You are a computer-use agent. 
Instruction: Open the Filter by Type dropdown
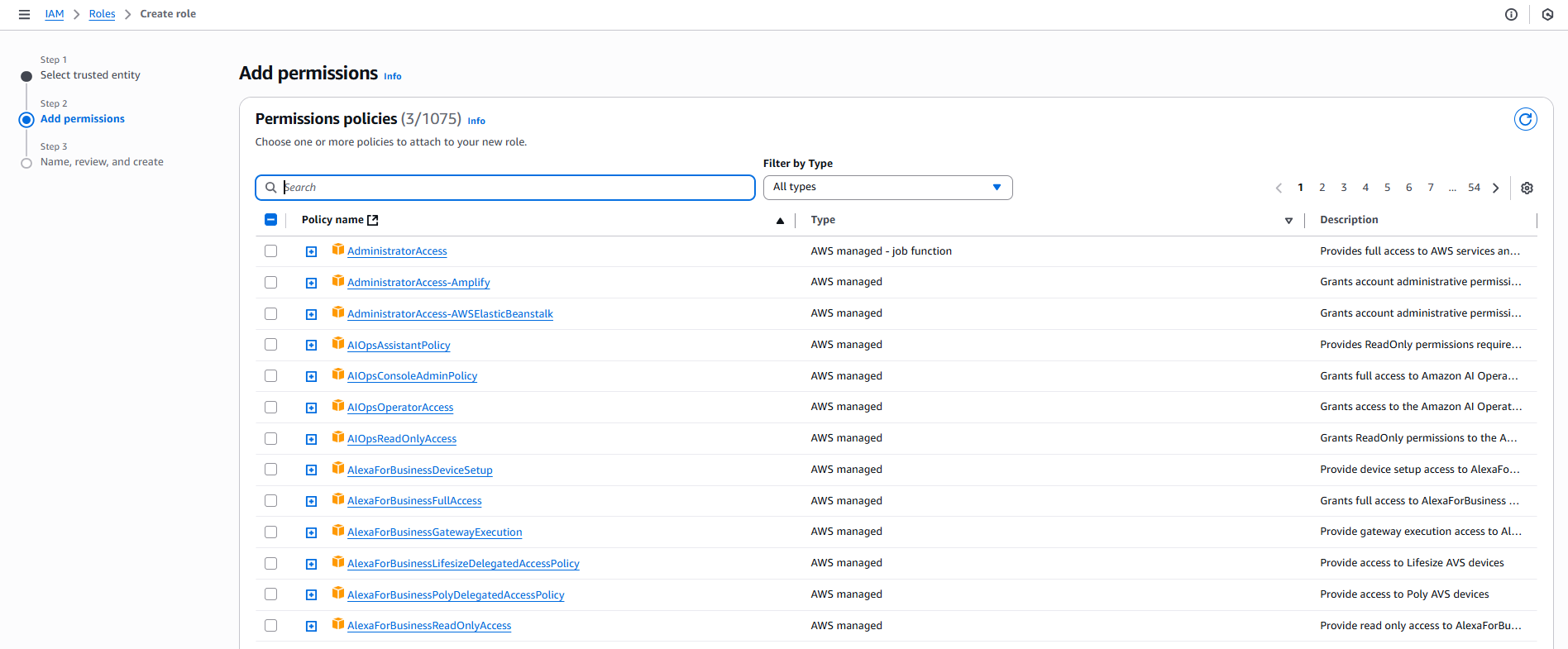[x=887, y=188]
